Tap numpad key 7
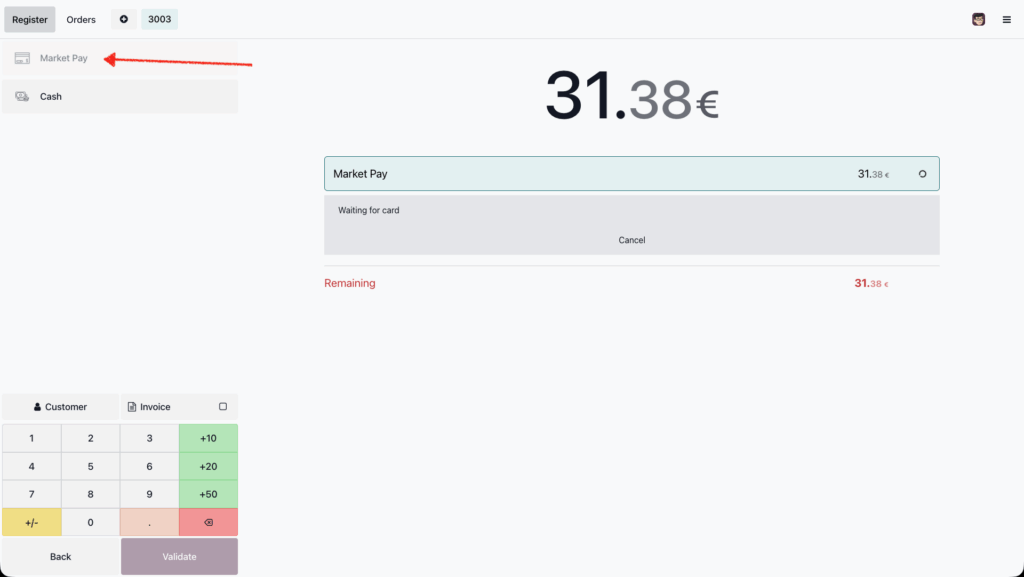Viewport: 1024px width, 577px height. click(31, 495)
